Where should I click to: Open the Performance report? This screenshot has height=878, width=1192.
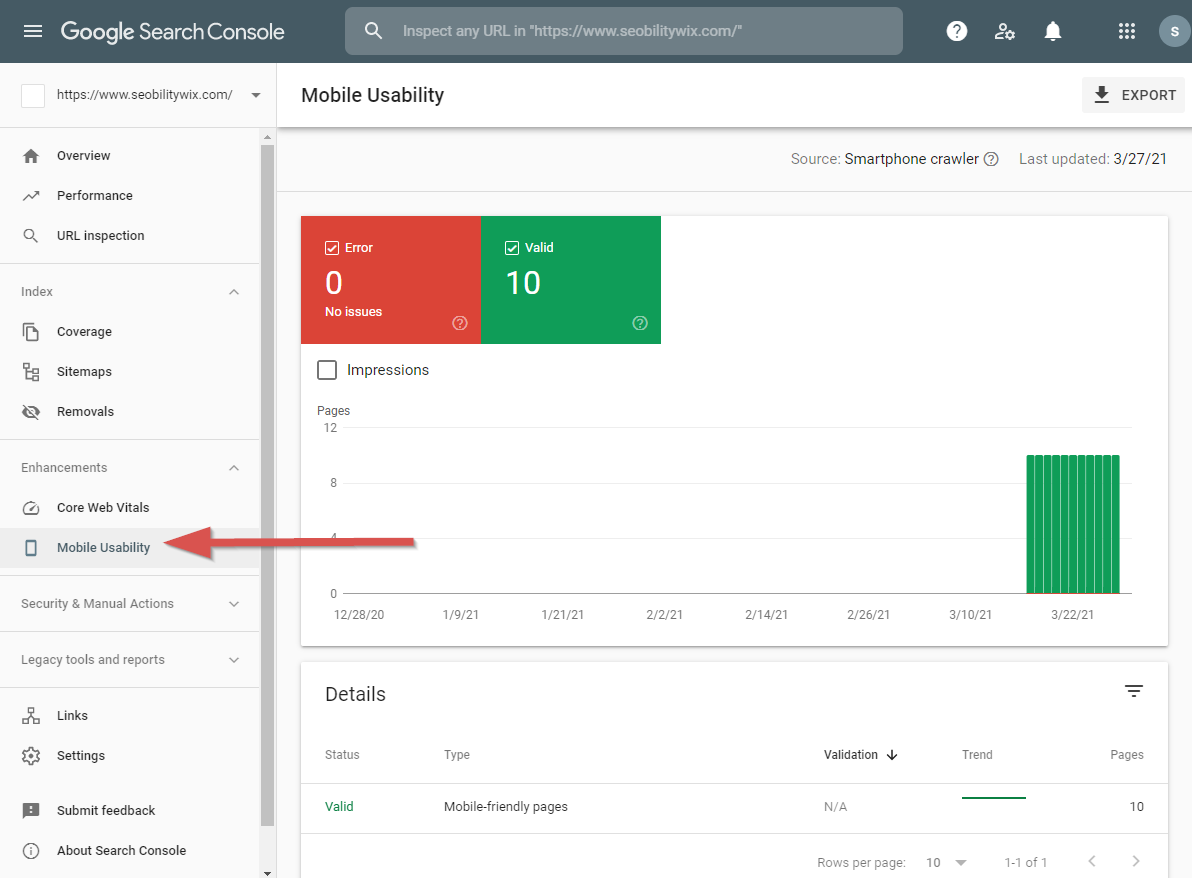click(x=95, y=196)
